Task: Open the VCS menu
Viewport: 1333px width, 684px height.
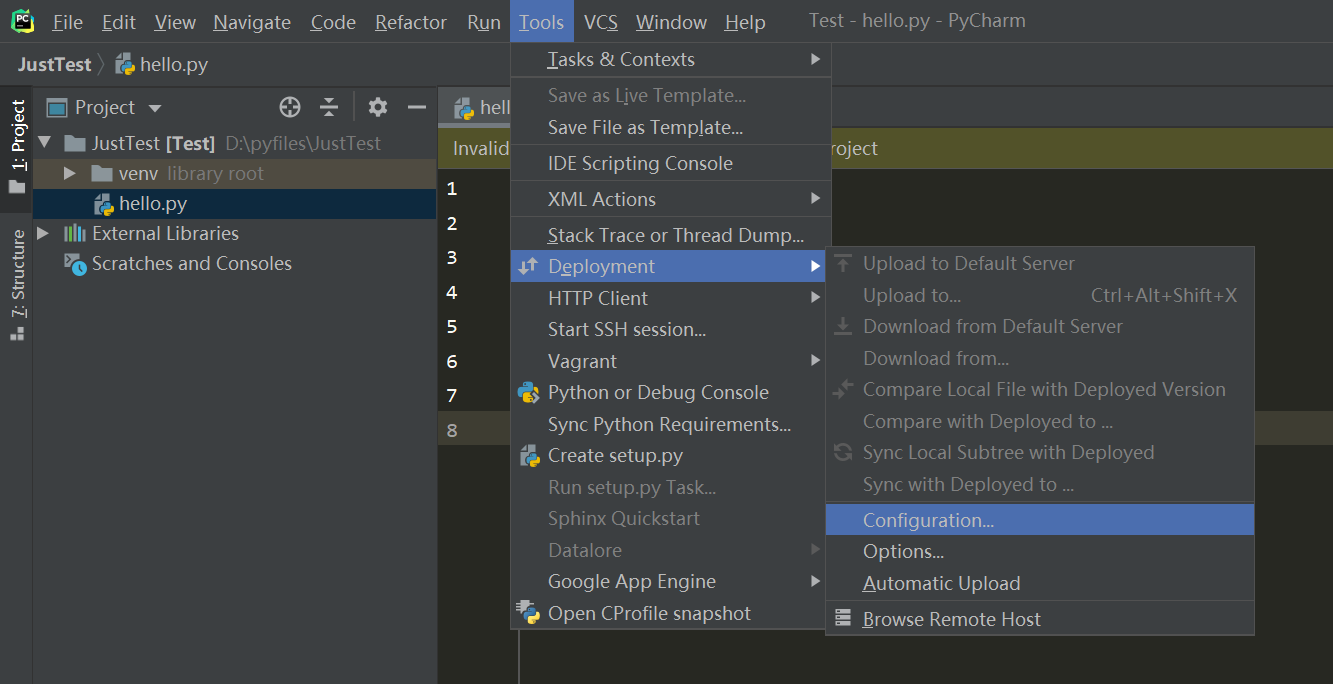Action: click(600, 22)
